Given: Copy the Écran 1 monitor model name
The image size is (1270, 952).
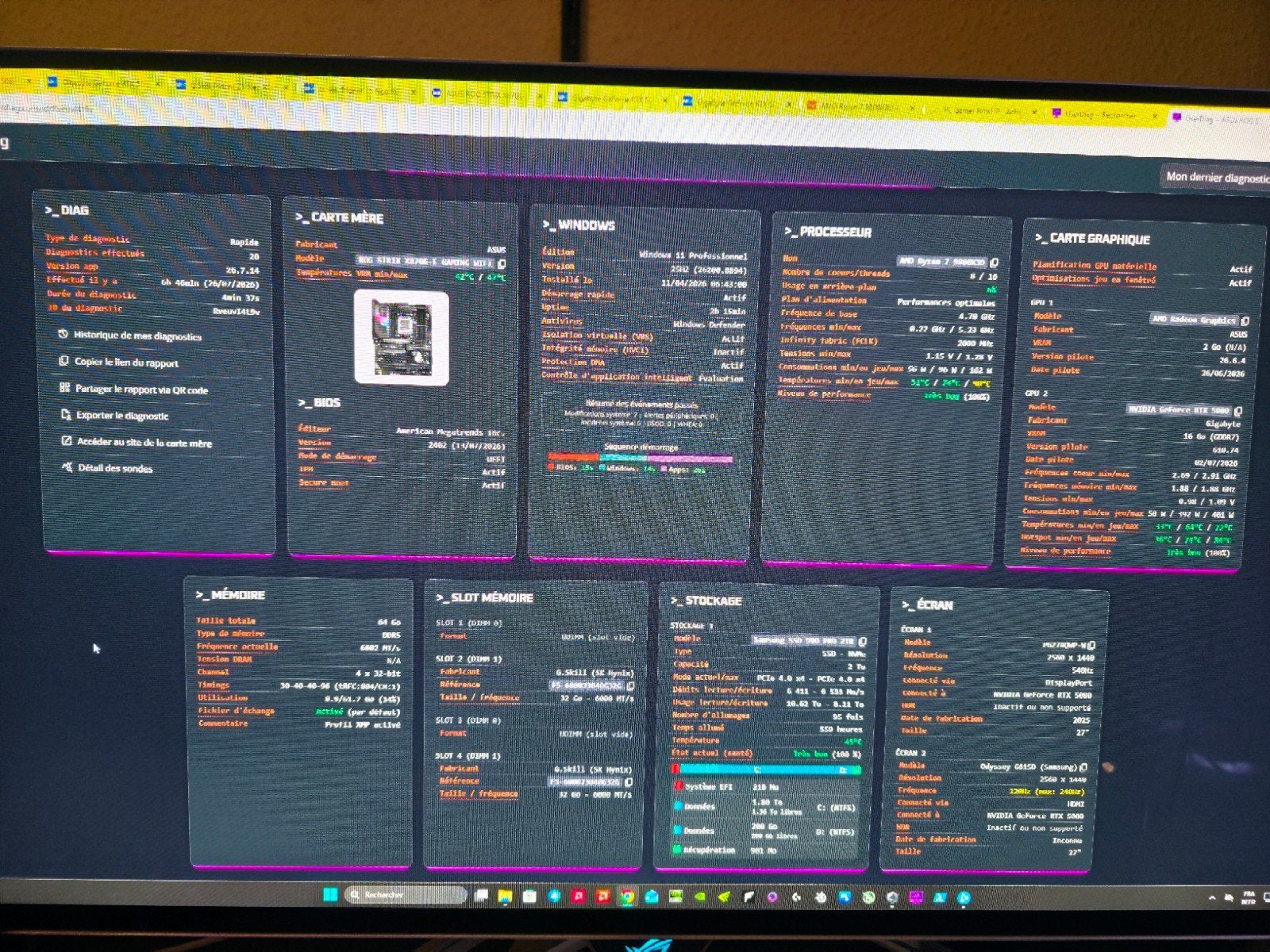Looking at the screenshot, I should click(1092, 646).
